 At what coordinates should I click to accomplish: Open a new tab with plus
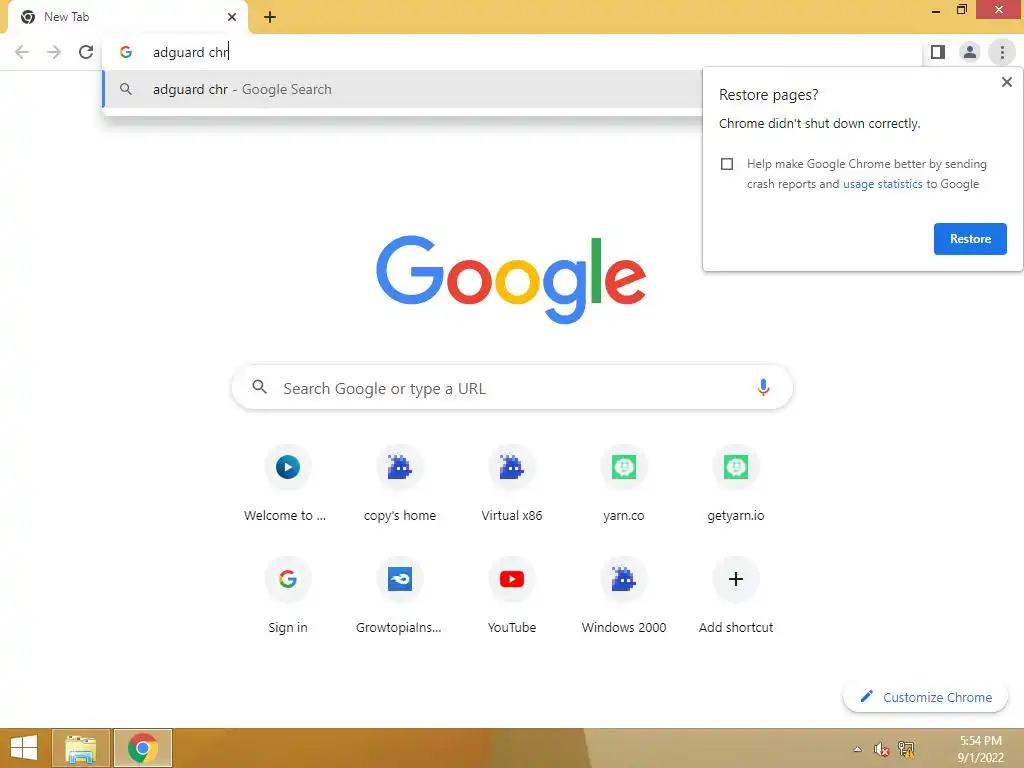tap(270, 17)
